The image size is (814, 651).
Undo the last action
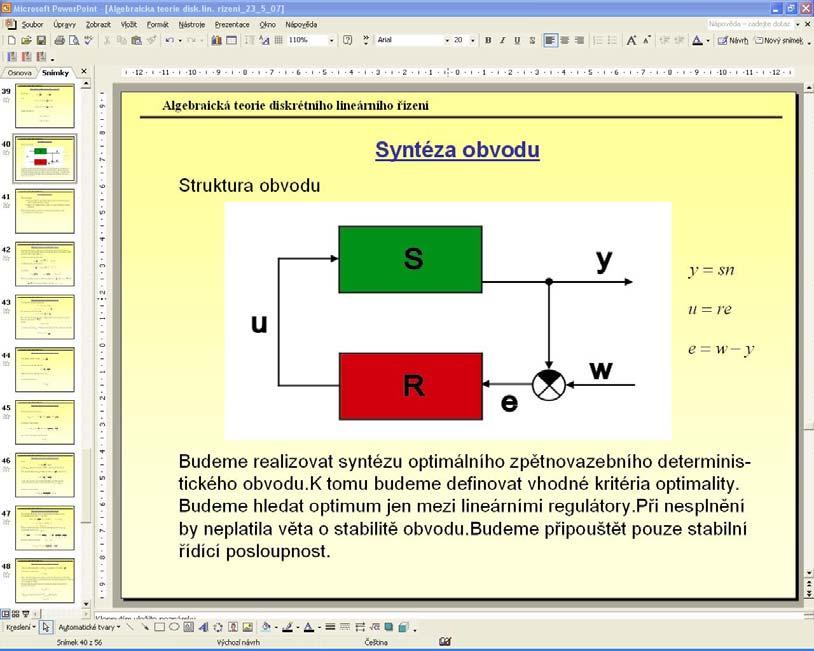point(169,40)
